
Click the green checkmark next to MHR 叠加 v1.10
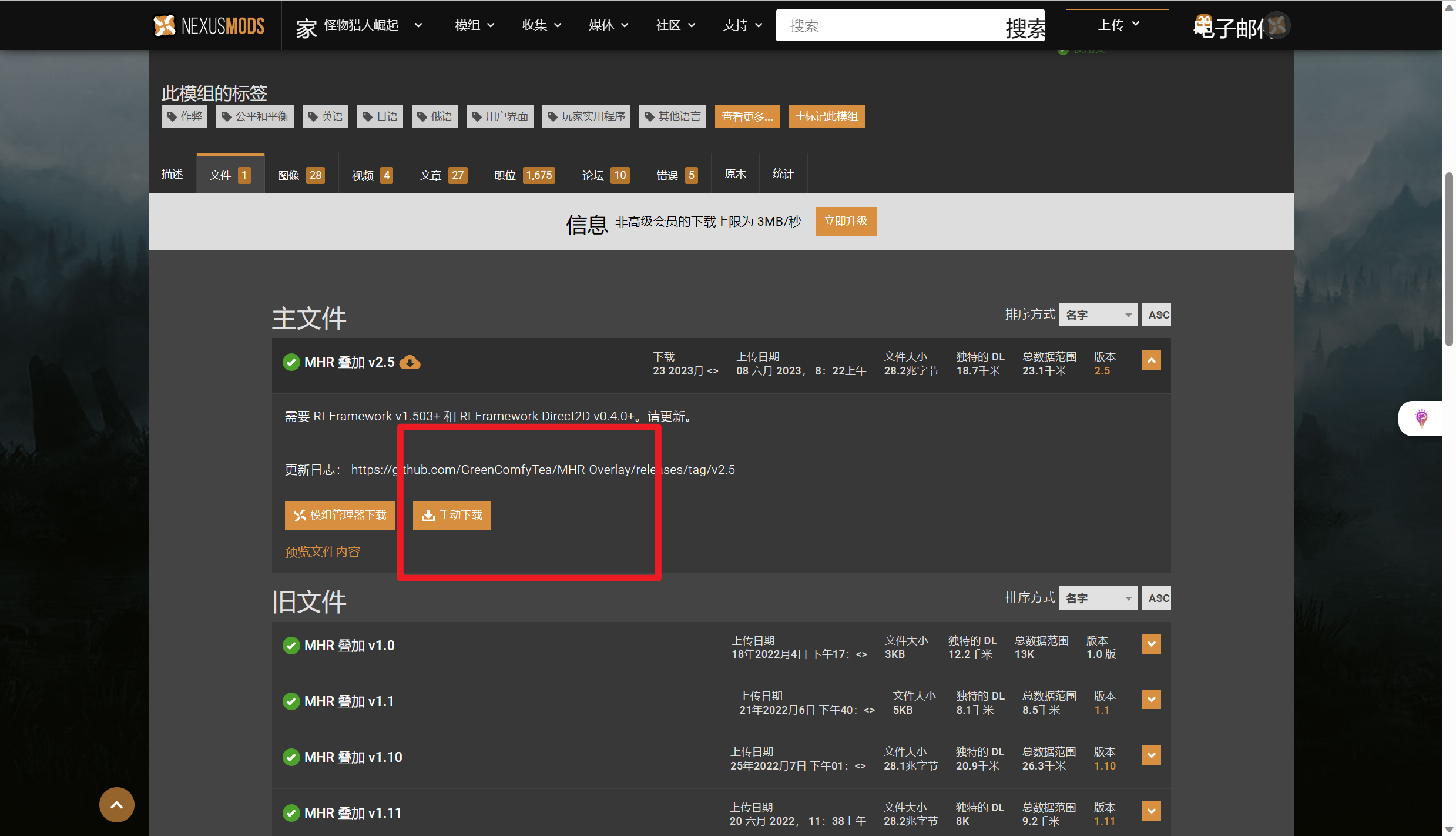[x=291, y=757]
